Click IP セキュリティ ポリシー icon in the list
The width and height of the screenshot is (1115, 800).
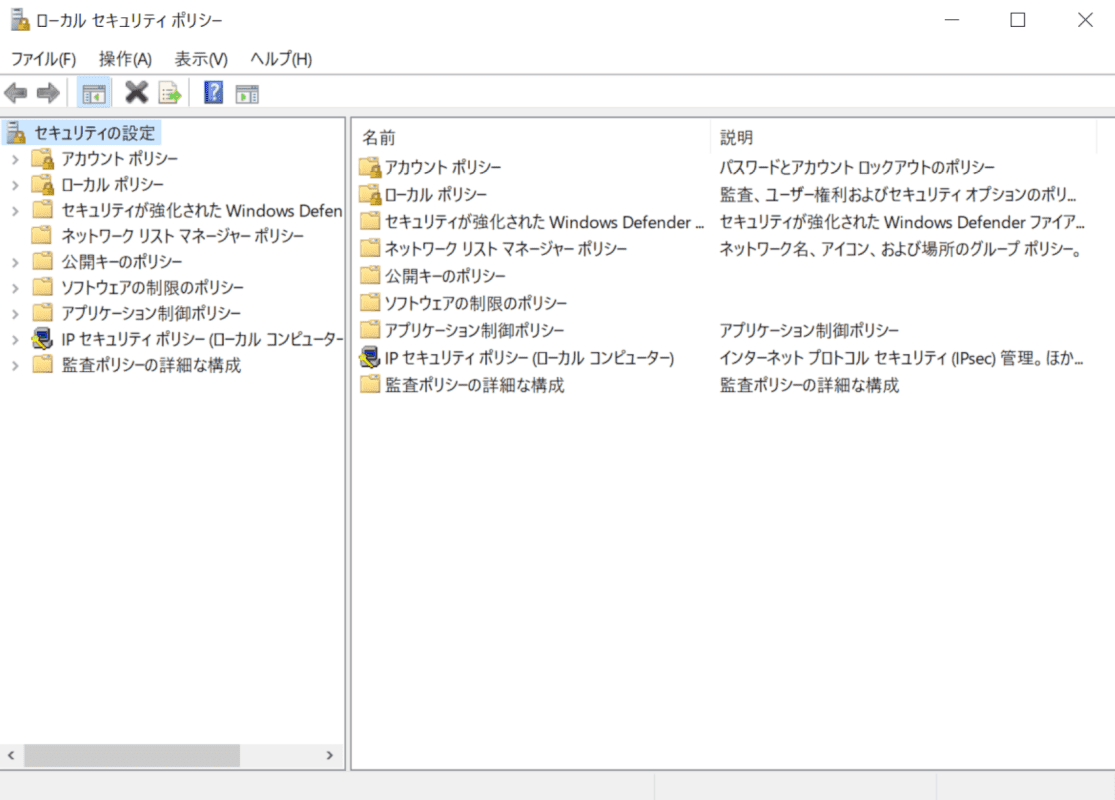(x=370, y=357)
